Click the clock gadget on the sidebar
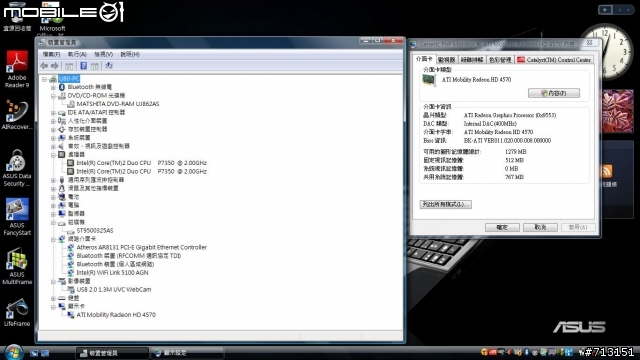The width and height of the screenshot is (640, 360). [x=606, y=51]
